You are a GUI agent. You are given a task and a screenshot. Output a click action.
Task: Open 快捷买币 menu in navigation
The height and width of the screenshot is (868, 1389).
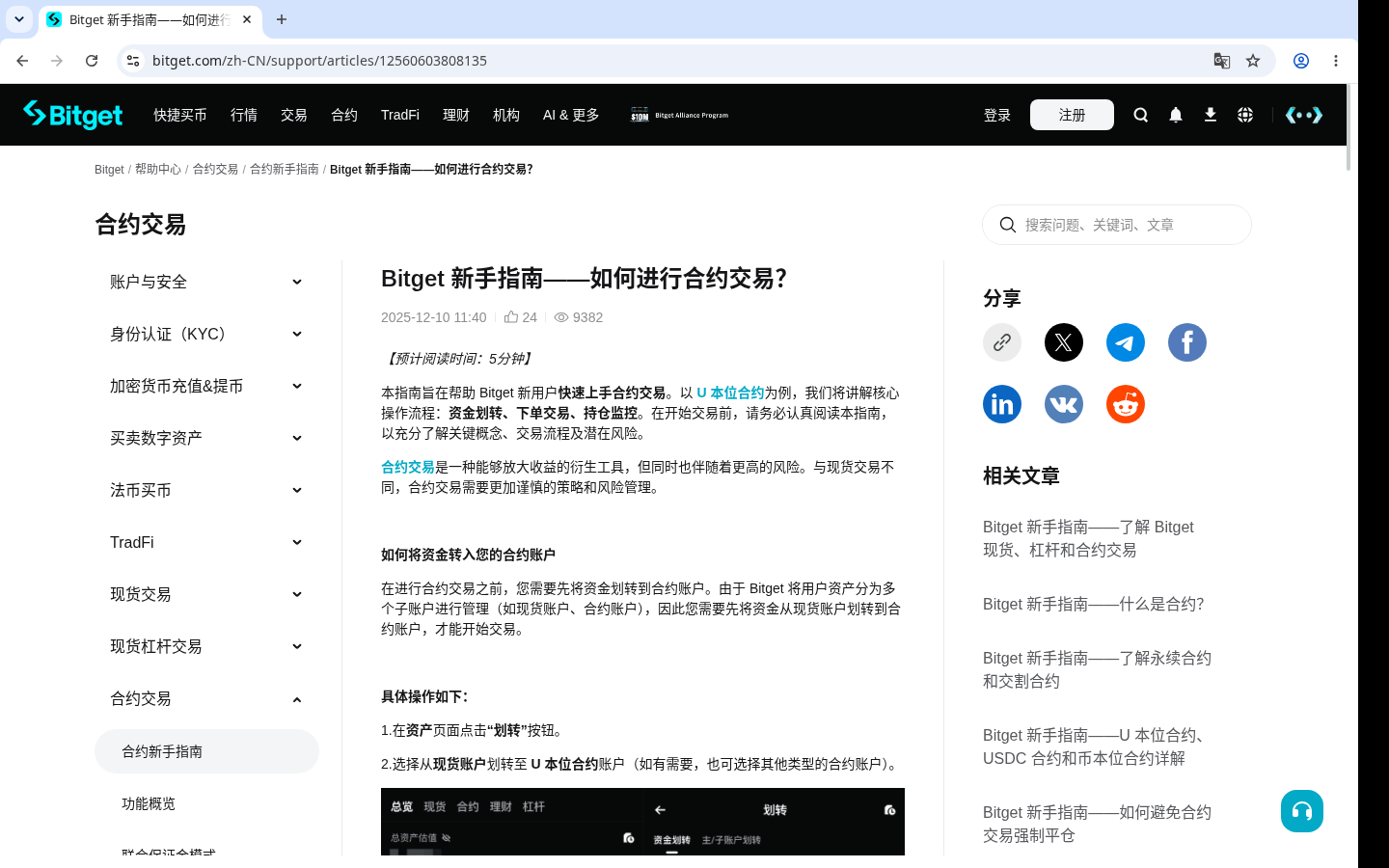pyautogui.click(x=180, y=115)
